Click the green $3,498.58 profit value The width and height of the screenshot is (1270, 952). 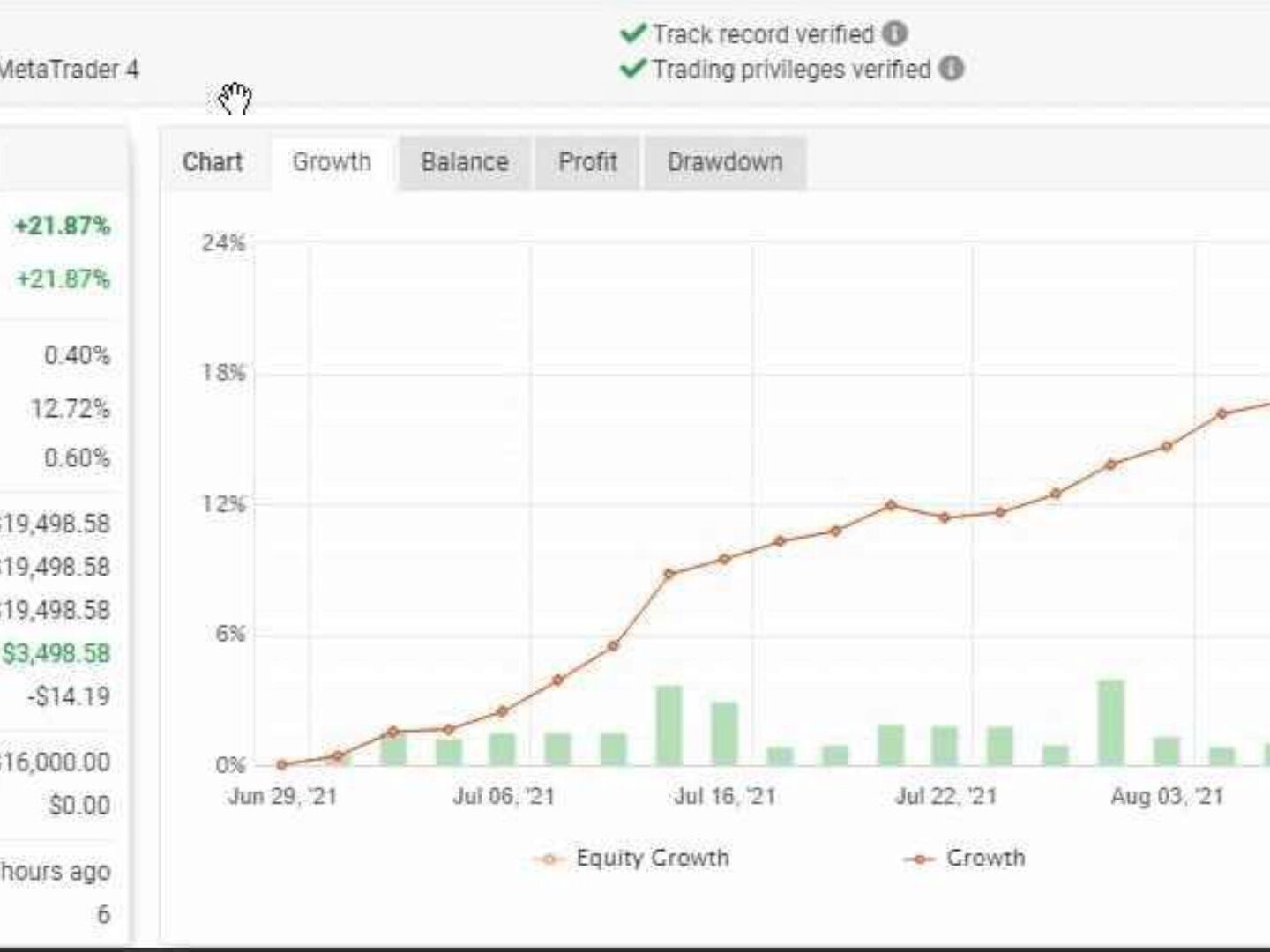tap(56, 653)
